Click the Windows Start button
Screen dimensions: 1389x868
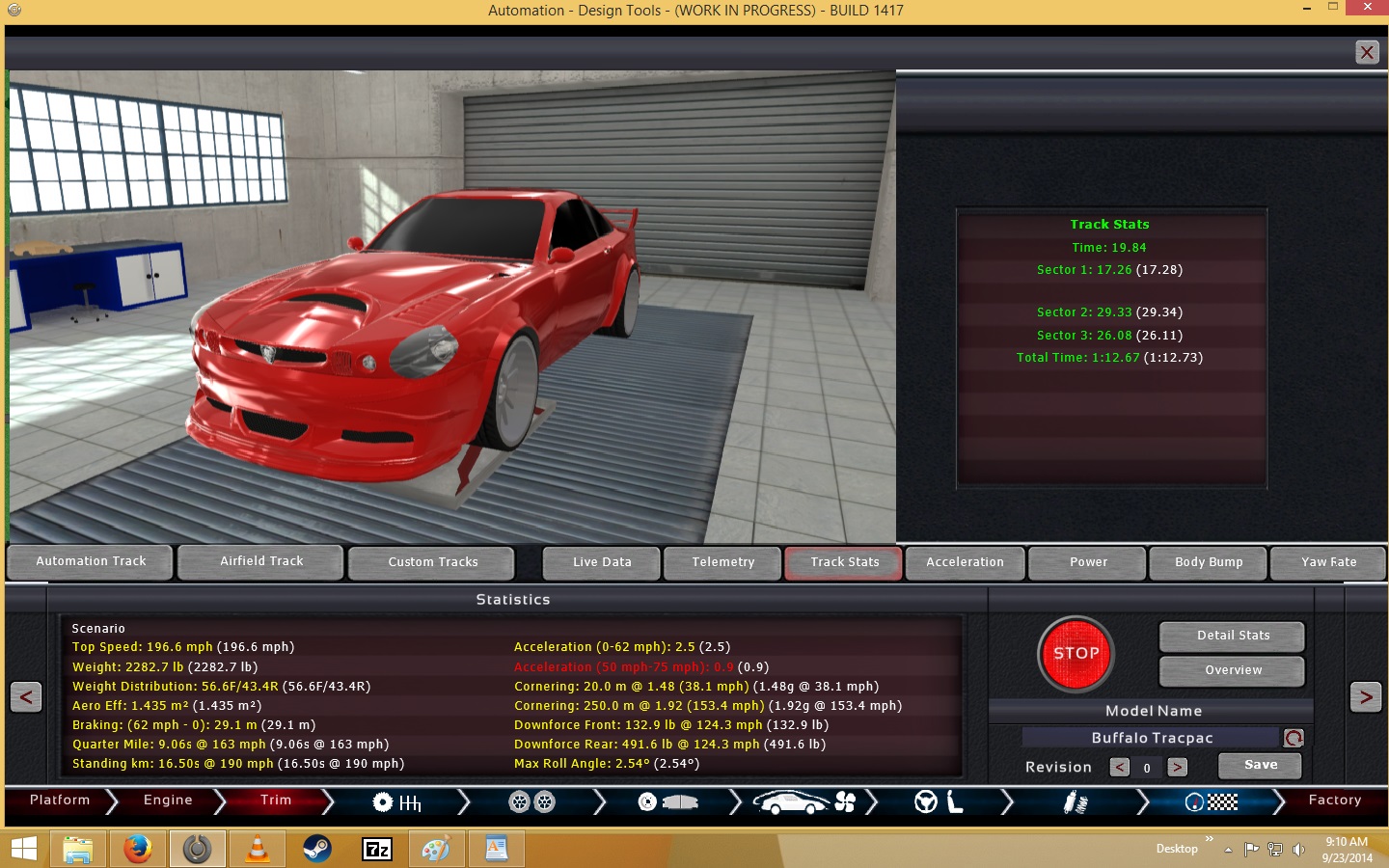pyautogui.click(x=23, y=849)
